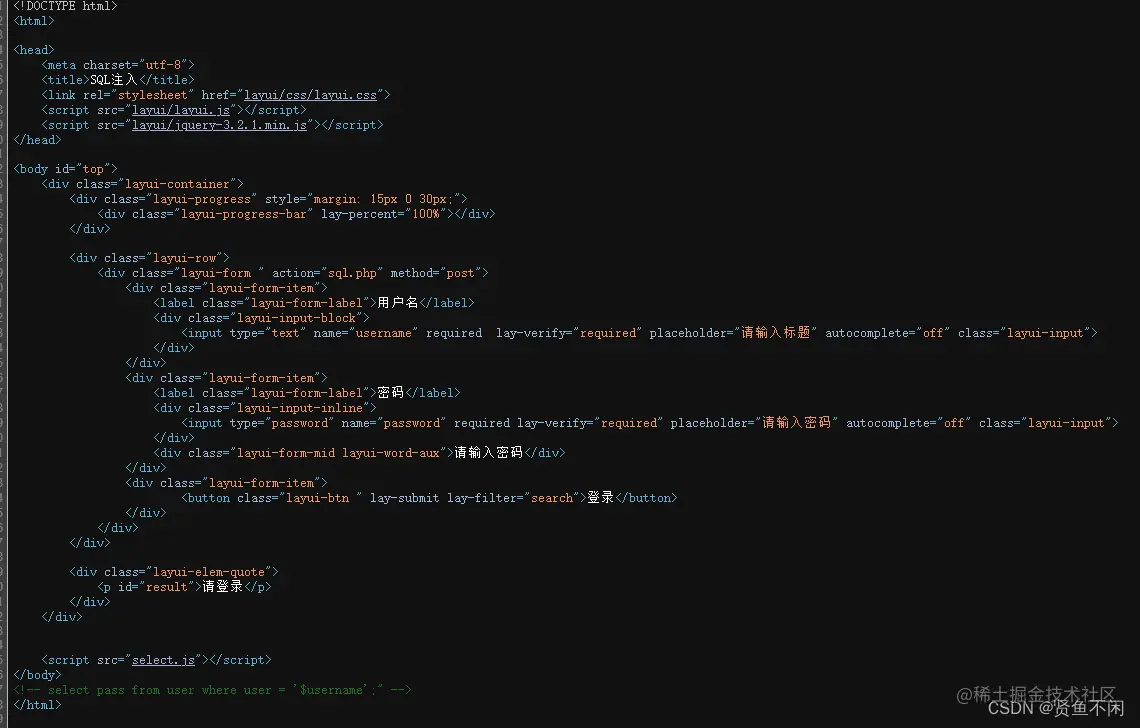This screenshot has height=728, width=1140.
Task: Click the SQL注入 title text
Action: 113,80
